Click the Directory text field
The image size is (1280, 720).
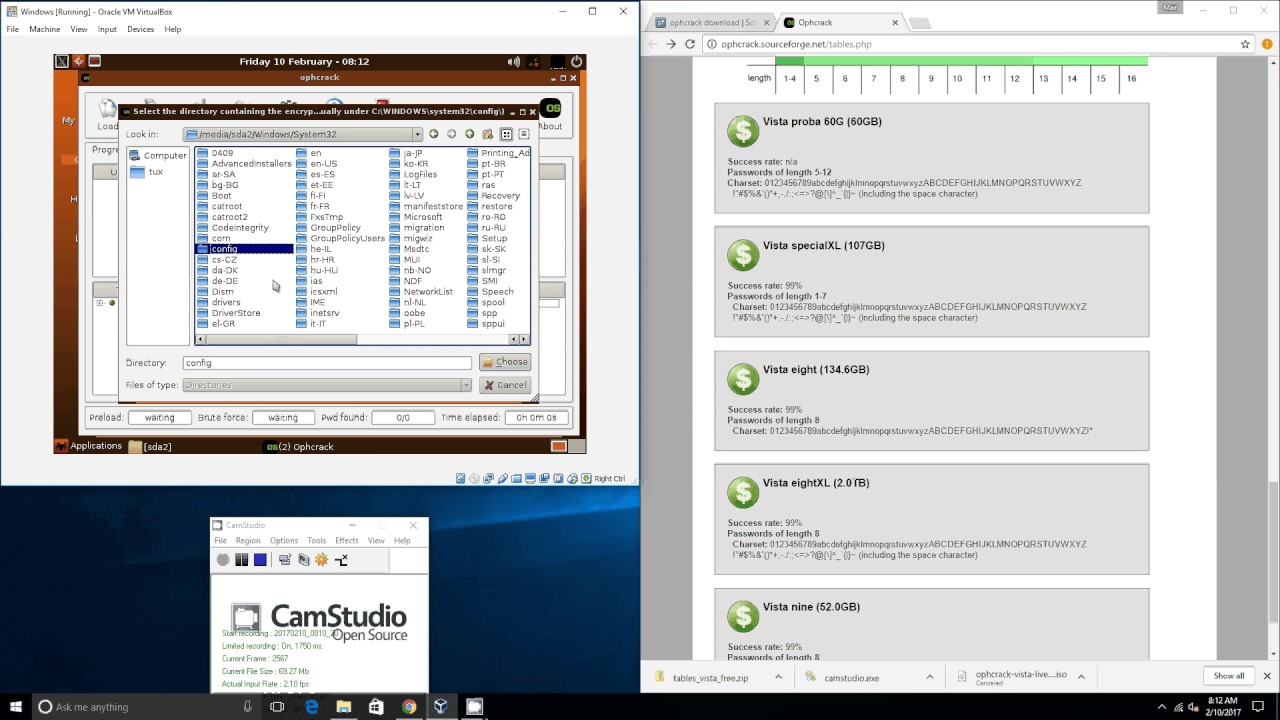click(326, 363)
